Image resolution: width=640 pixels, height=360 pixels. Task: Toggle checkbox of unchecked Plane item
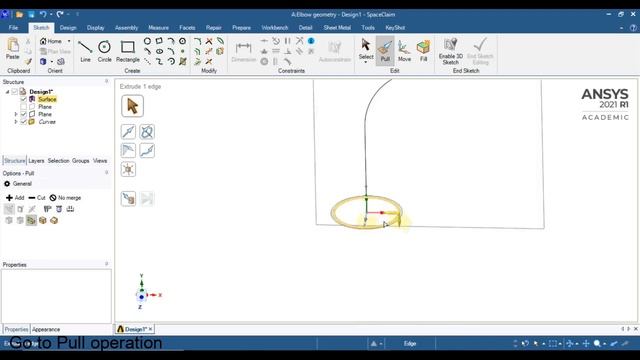(x=23, y=107)
